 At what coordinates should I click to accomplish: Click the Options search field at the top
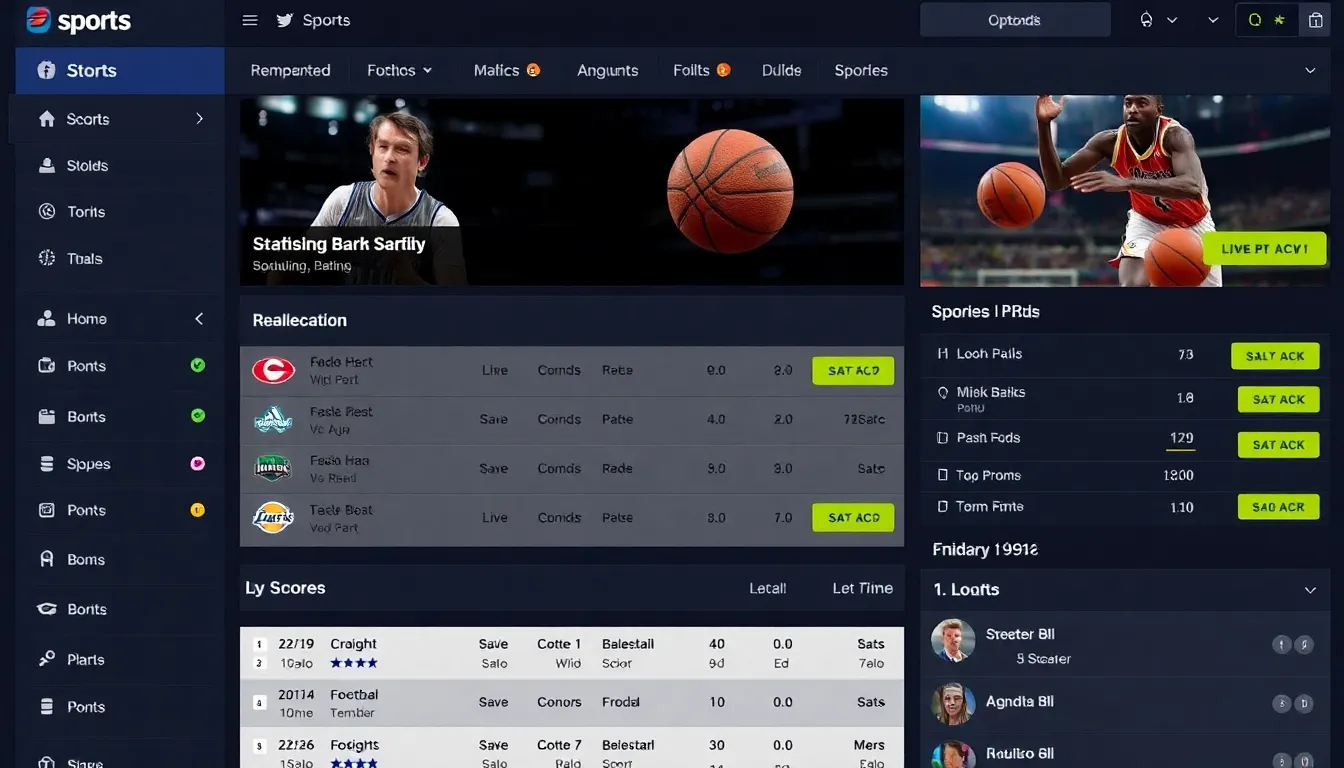1014,19
